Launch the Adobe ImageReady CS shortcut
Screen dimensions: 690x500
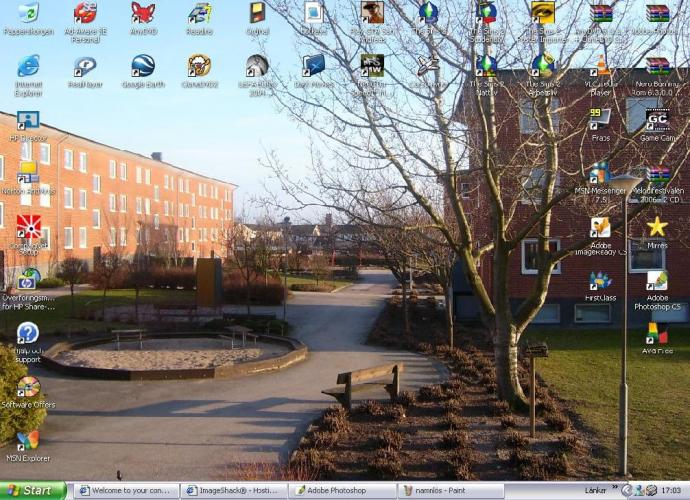(600, 228)
